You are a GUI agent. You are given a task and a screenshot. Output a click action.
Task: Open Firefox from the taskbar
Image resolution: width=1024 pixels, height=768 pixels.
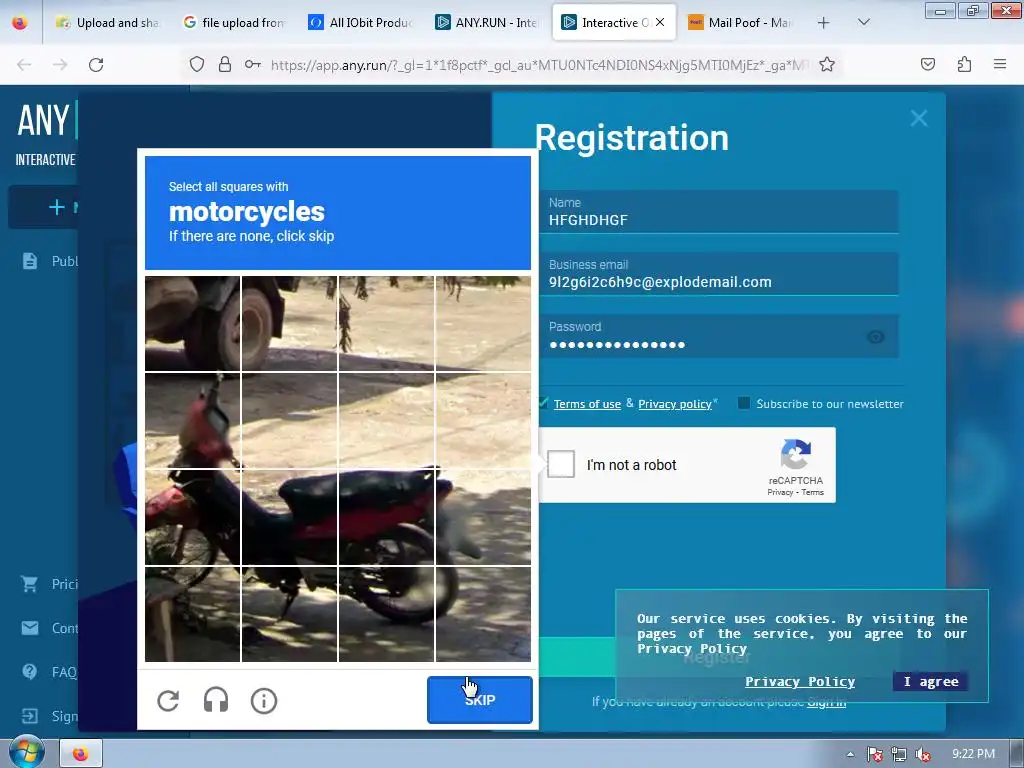coord(81,754)
